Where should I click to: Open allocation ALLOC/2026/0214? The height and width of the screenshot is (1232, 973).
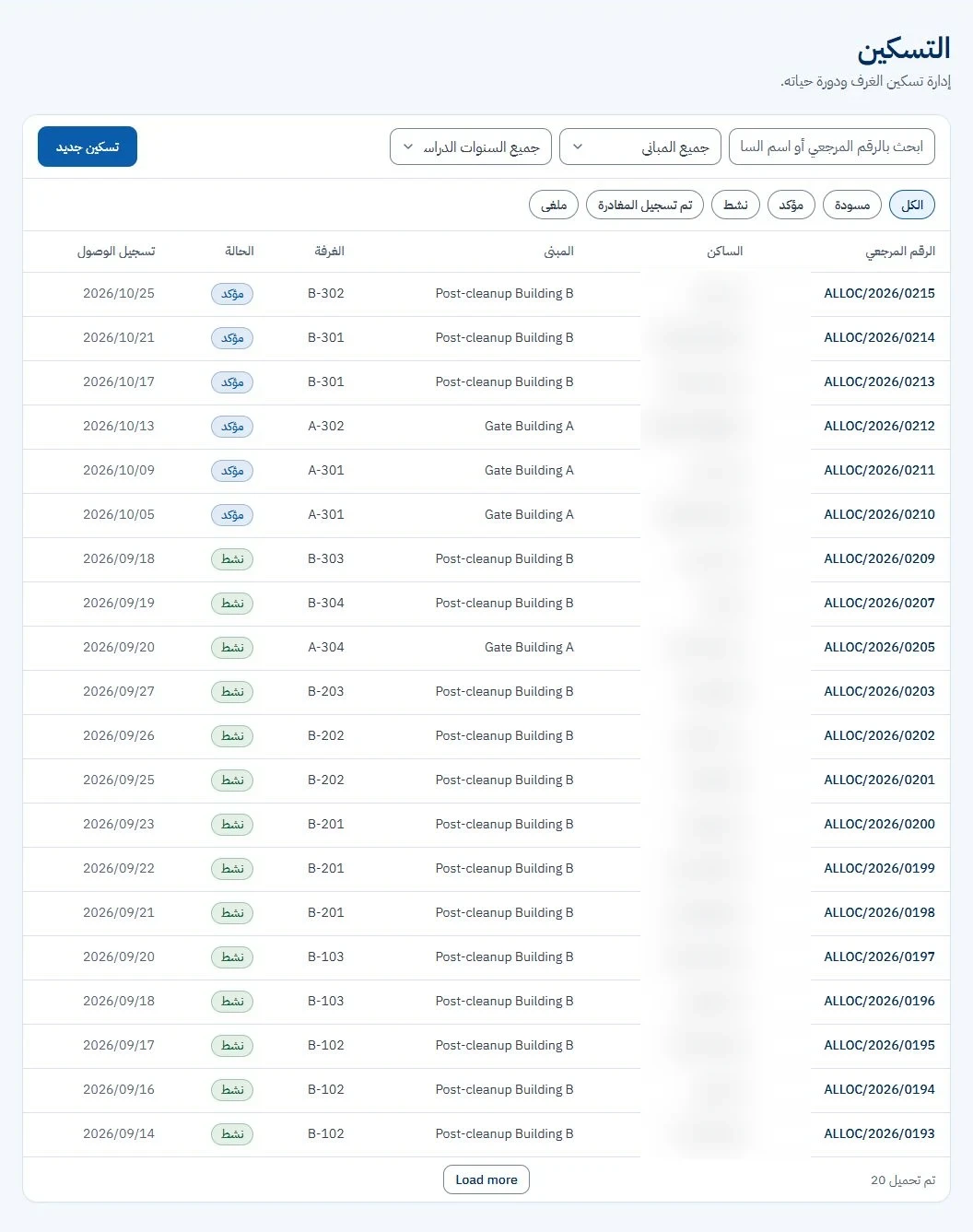point(879,337)
